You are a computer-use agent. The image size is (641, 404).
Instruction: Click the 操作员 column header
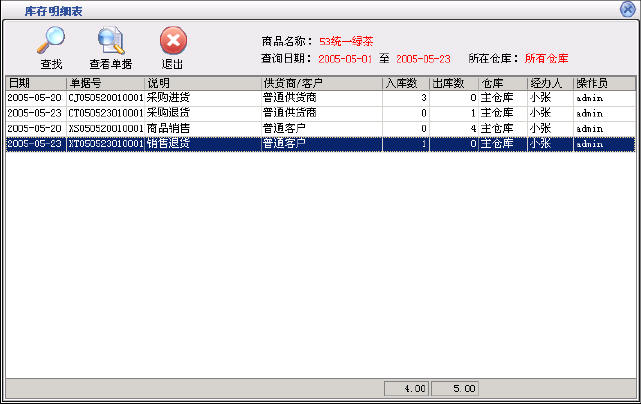pyautogui.click(x=603, y=83)
